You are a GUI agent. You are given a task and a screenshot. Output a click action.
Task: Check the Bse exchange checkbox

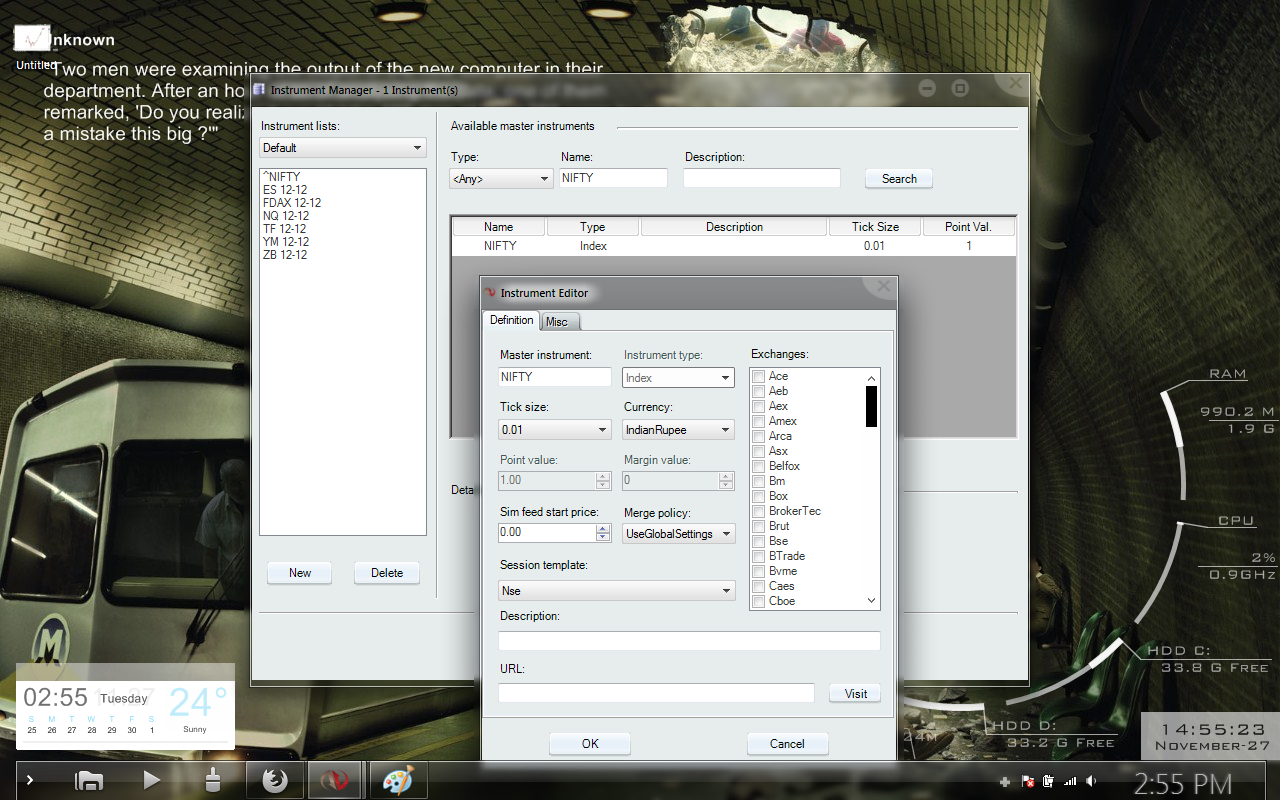(x=758, y=541)
